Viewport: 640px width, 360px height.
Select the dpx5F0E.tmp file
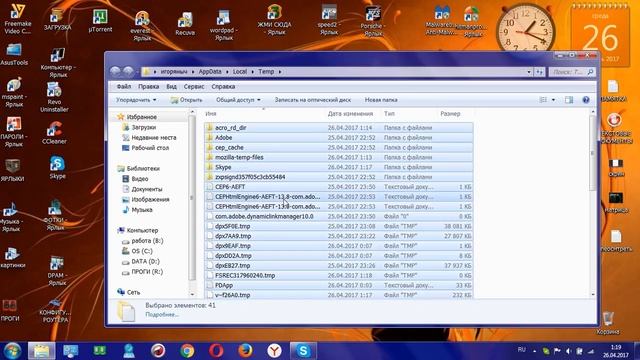point(338,226)
